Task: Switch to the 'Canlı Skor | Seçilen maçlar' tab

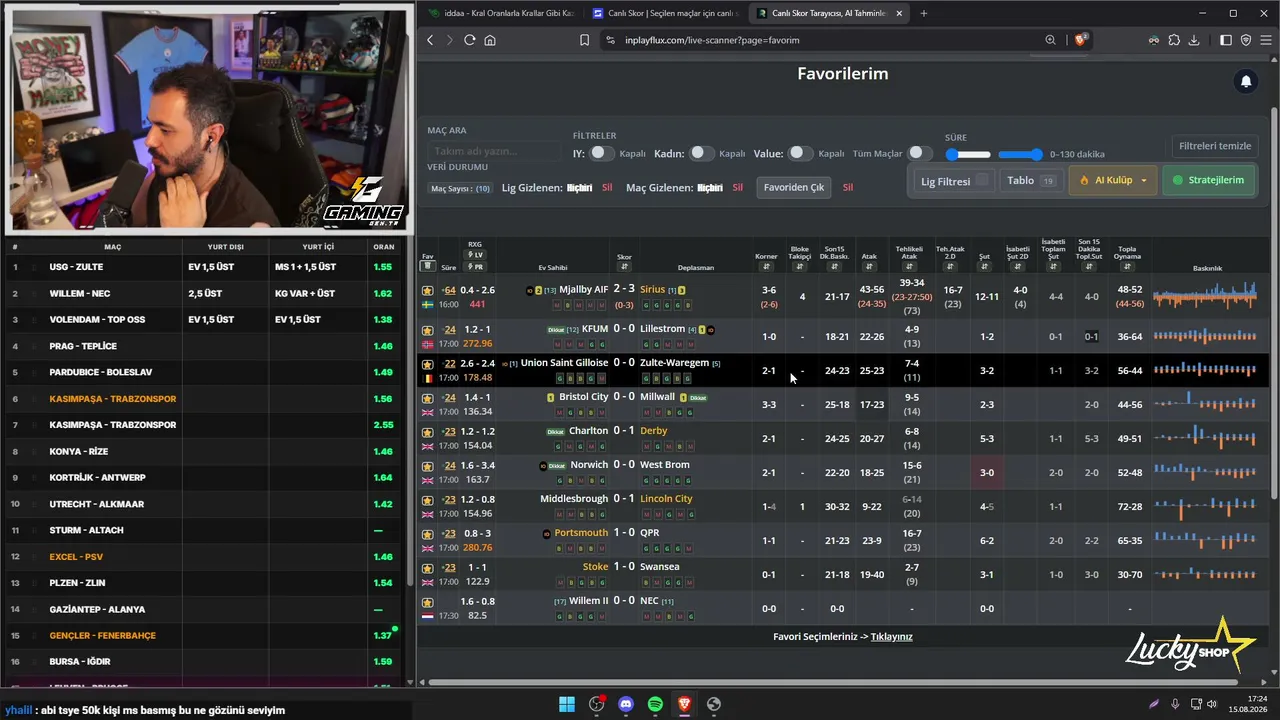Action: (665, 13)
